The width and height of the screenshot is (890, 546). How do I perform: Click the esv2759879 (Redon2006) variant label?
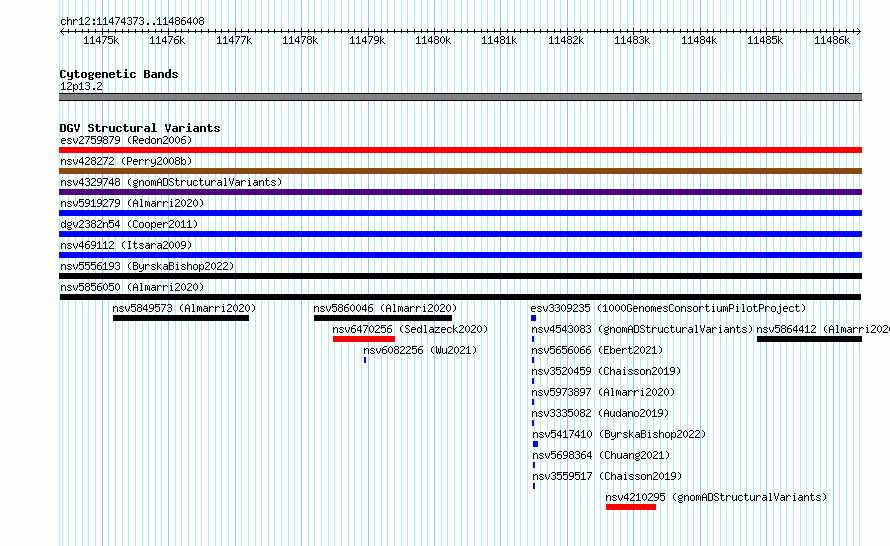tap(126, 140)
